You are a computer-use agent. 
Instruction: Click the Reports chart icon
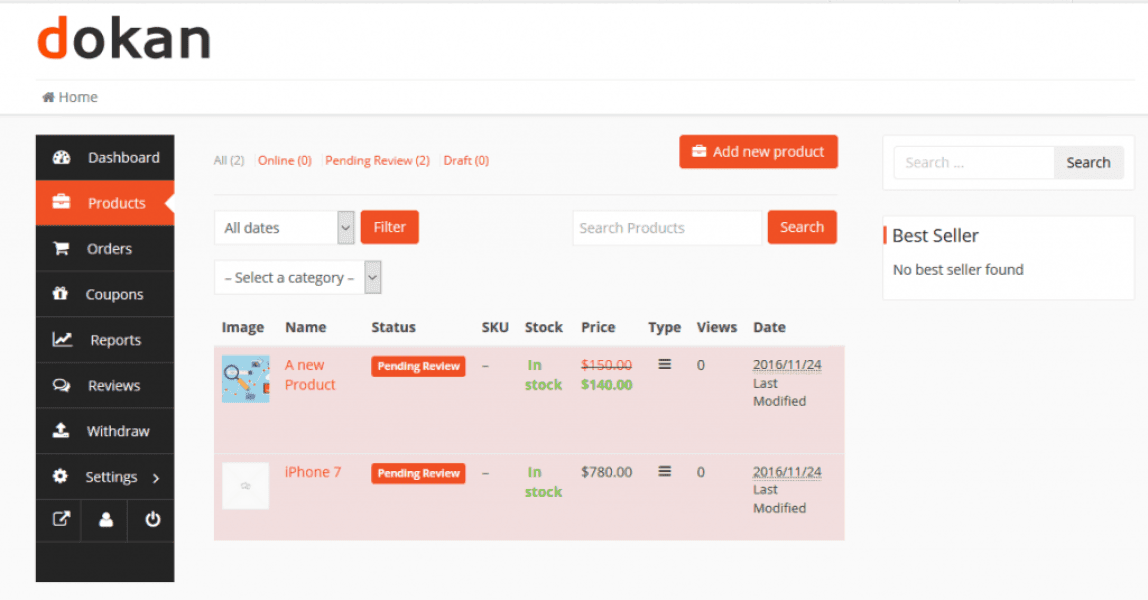click(62, 340)
